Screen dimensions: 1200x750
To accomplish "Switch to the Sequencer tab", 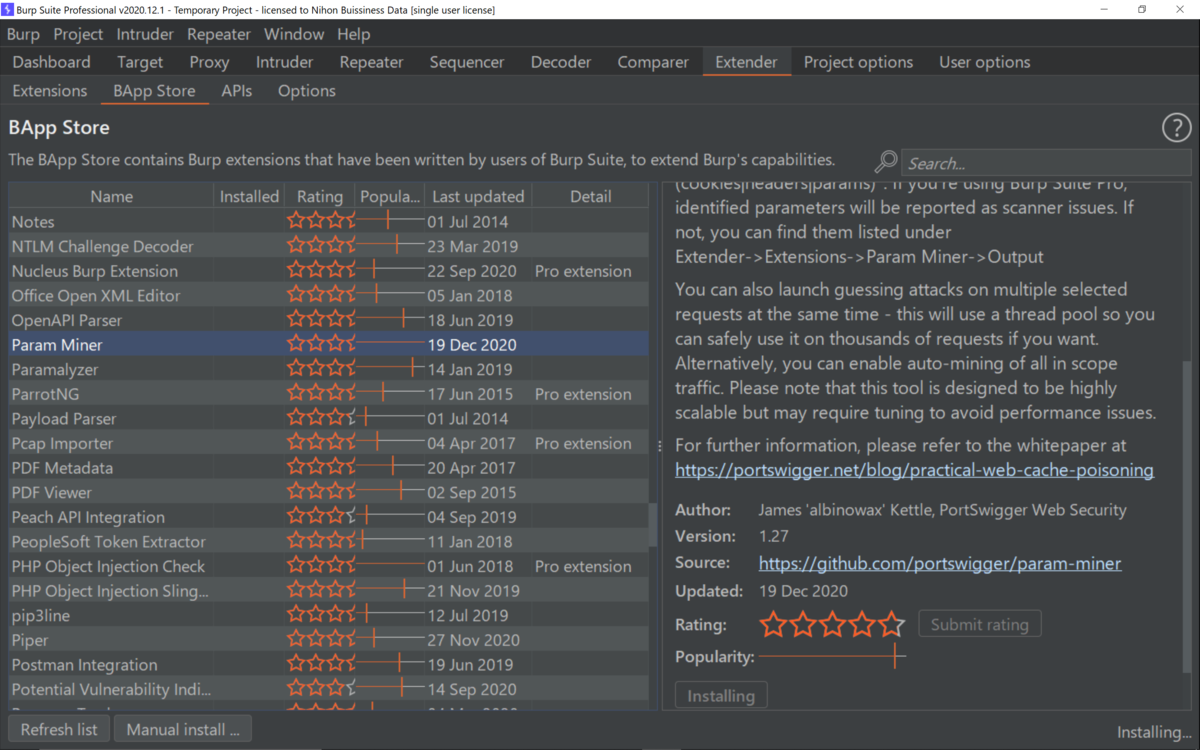I will pyautogui.click(x=467, y=62).
